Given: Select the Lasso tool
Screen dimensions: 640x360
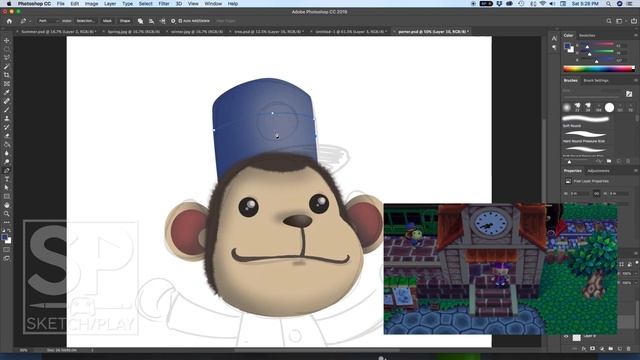Looking at the screenshot, I should [x=7, y=58].
